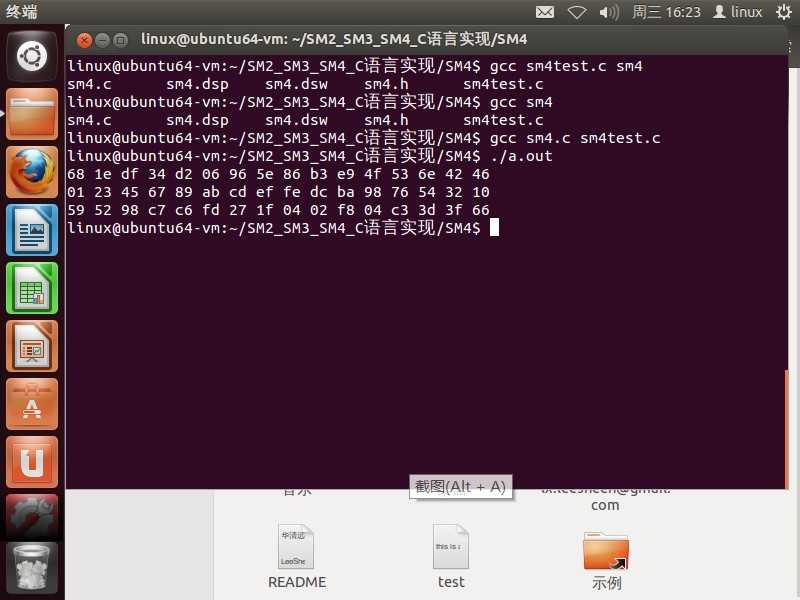This screenshot has width=800, height=600.
Task: Click the terminal vertical scrollbar
Action: click(x=786, y=429)
